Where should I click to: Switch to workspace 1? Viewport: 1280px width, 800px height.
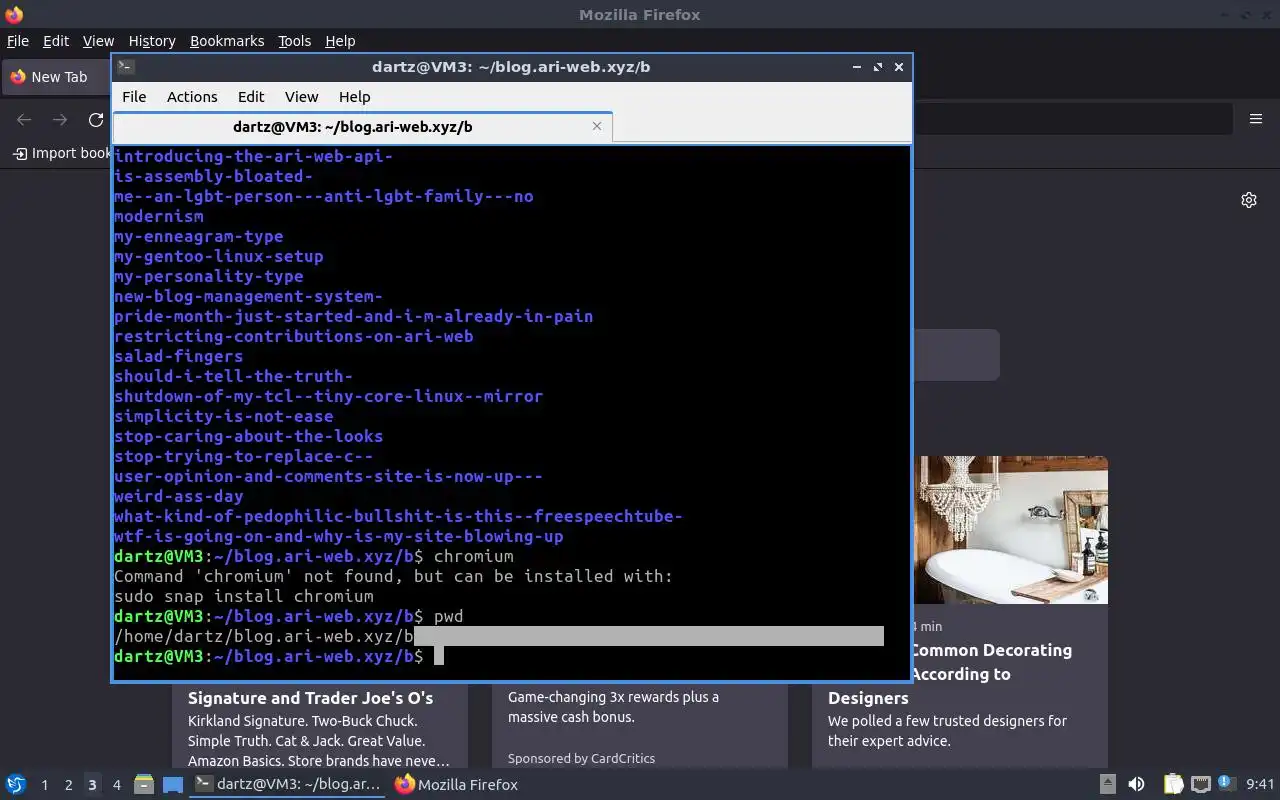pos(44,785)
